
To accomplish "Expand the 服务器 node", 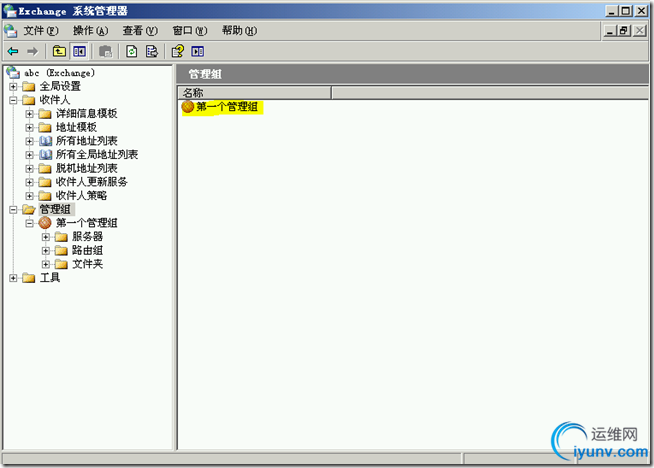I will point(46,237).
